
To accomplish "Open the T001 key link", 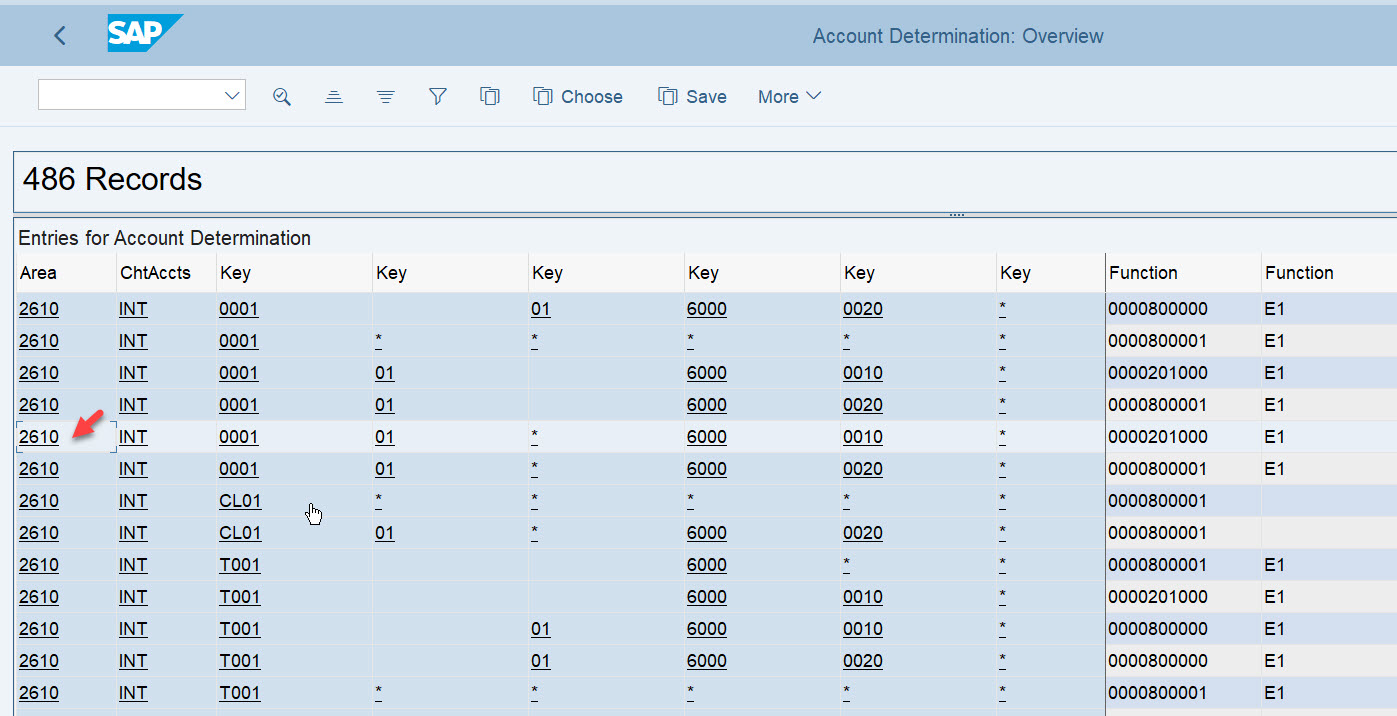I will point(239,564).
